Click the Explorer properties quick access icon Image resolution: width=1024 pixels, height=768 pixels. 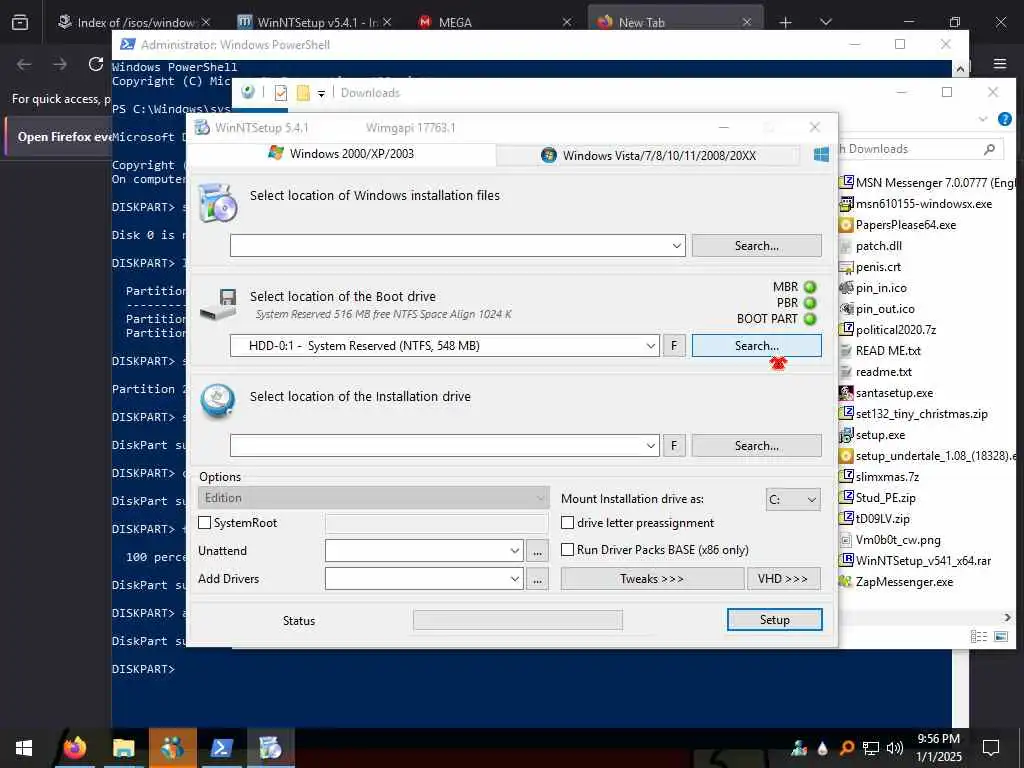pyautogui.click(x=281, y=93)
